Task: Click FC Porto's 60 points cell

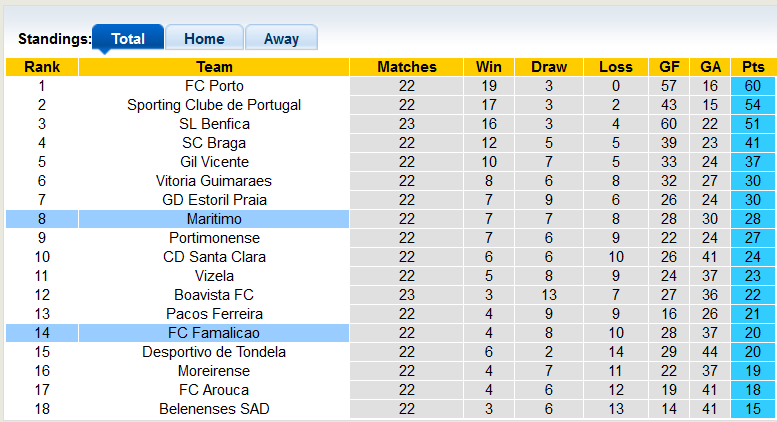Action: (x=753, y=86)
